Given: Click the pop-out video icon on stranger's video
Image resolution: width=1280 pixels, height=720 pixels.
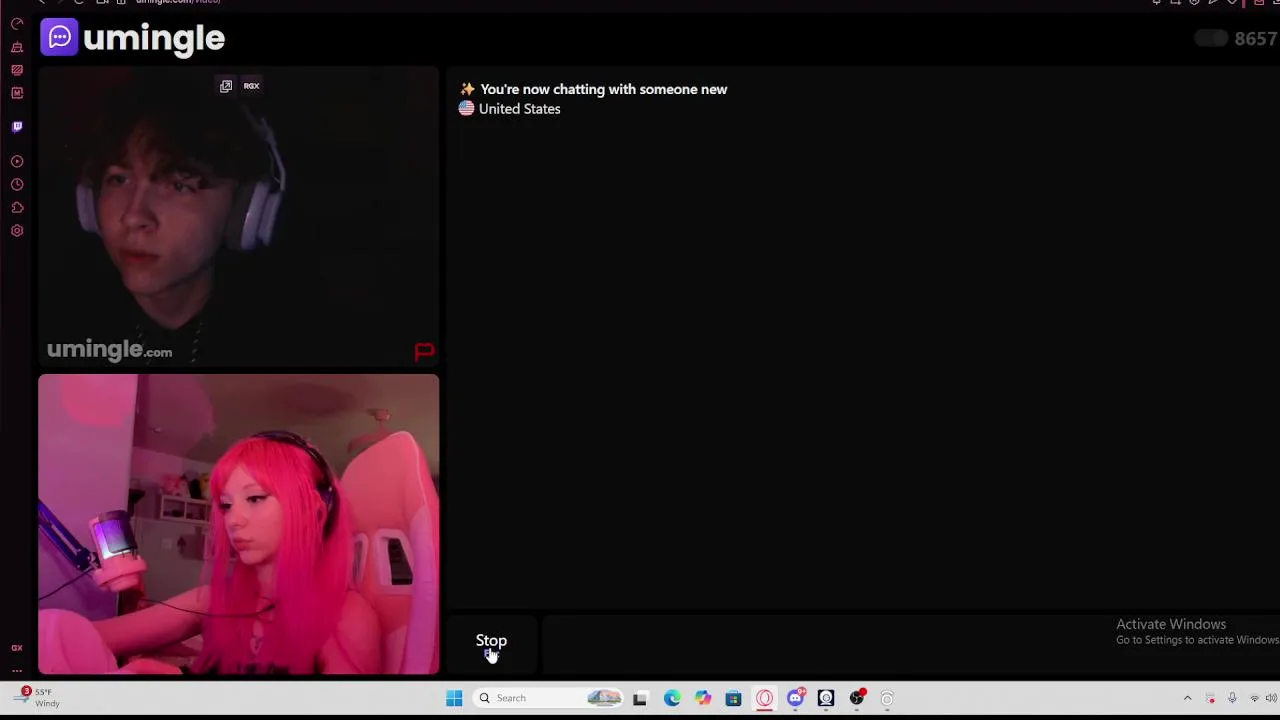Looking at the screenshot, I should pyautogui.click(x=226, y=86).
